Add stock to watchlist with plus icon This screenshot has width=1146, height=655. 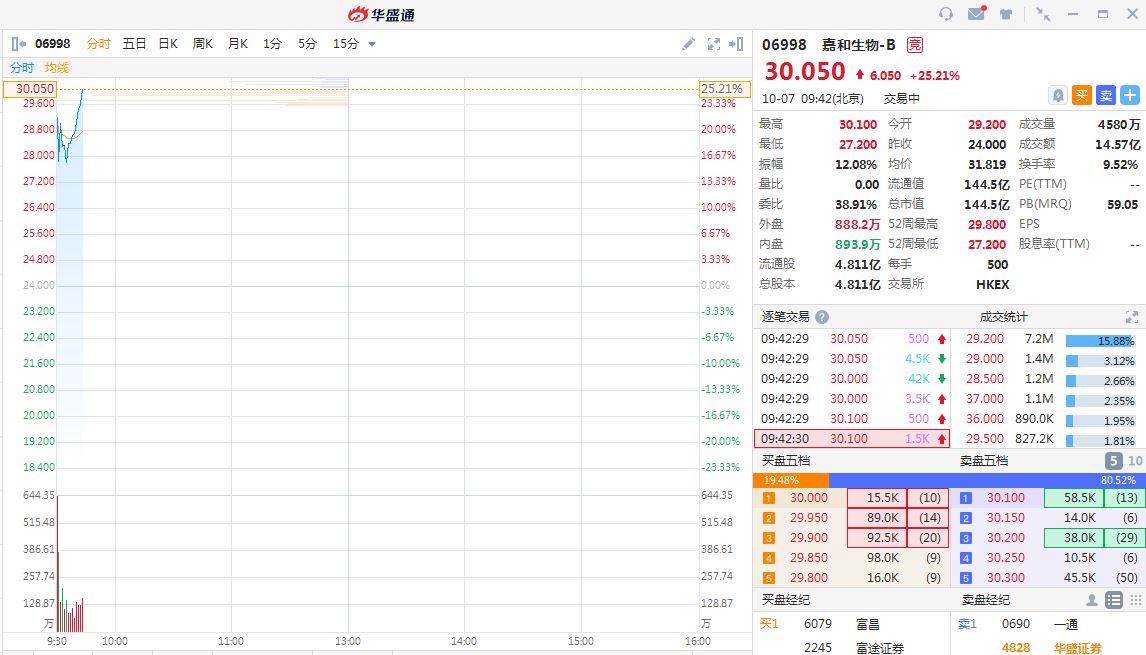pos(1129,95)
